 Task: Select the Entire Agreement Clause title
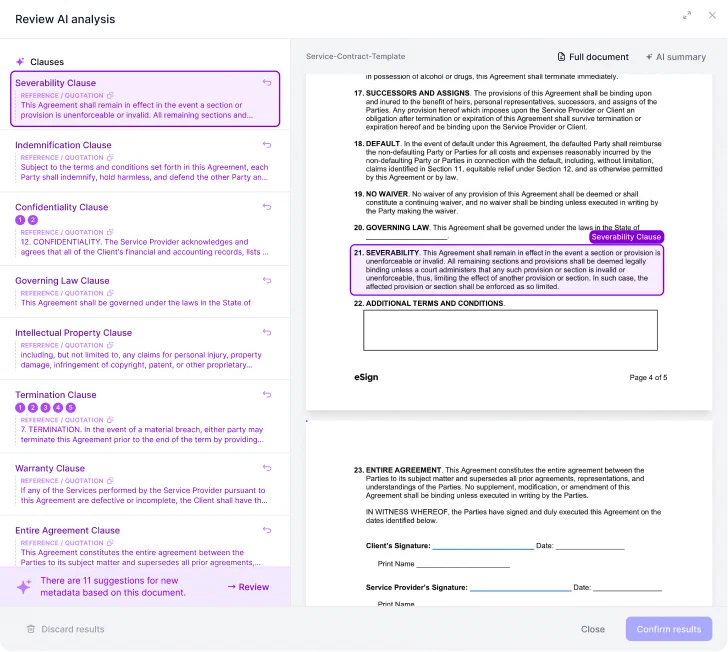tap(67, 531)
